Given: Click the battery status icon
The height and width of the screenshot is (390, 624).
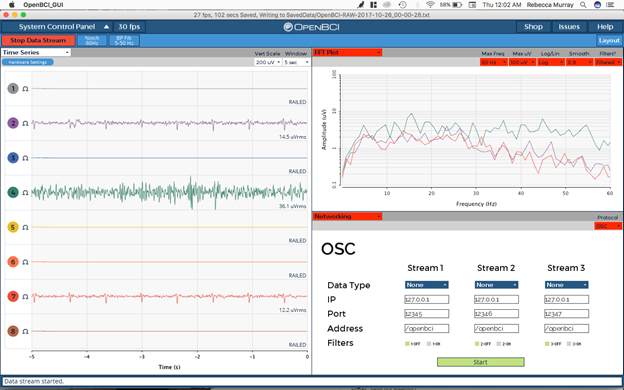Looking at the screenshot, I should [x=457, y=5].
